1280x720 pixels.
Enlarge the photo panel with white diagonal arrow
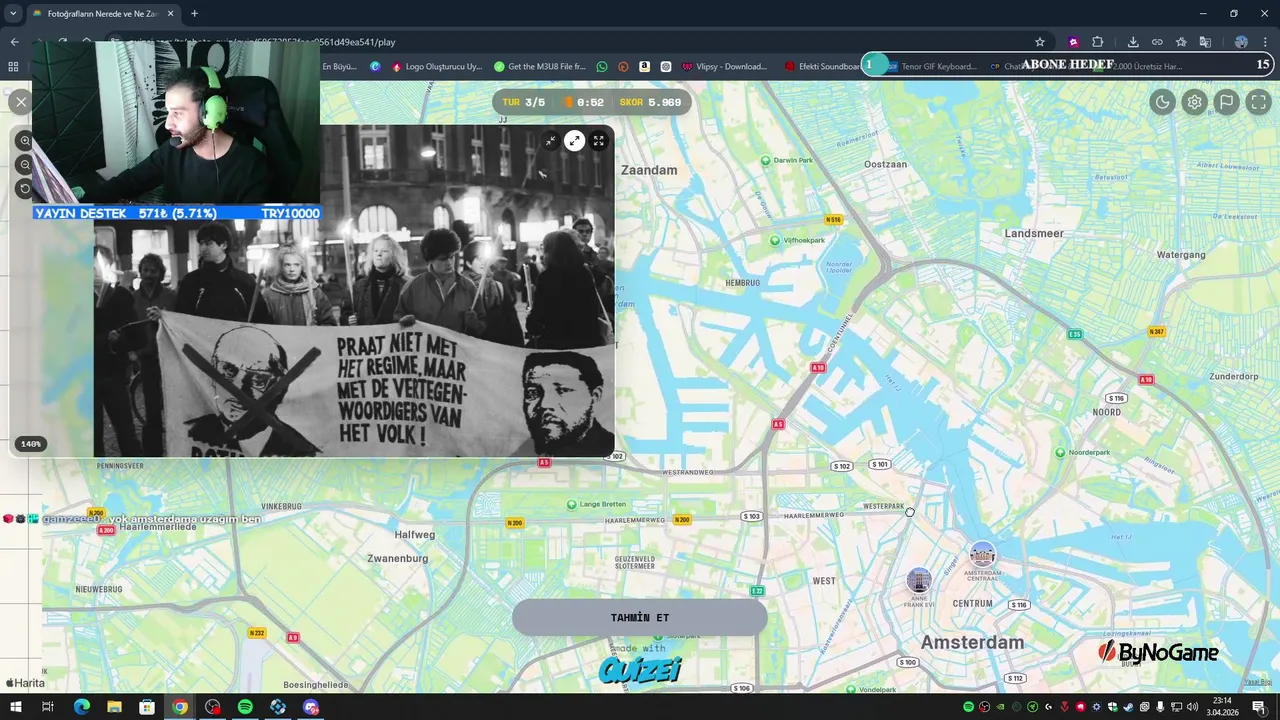tap(574, 141)
